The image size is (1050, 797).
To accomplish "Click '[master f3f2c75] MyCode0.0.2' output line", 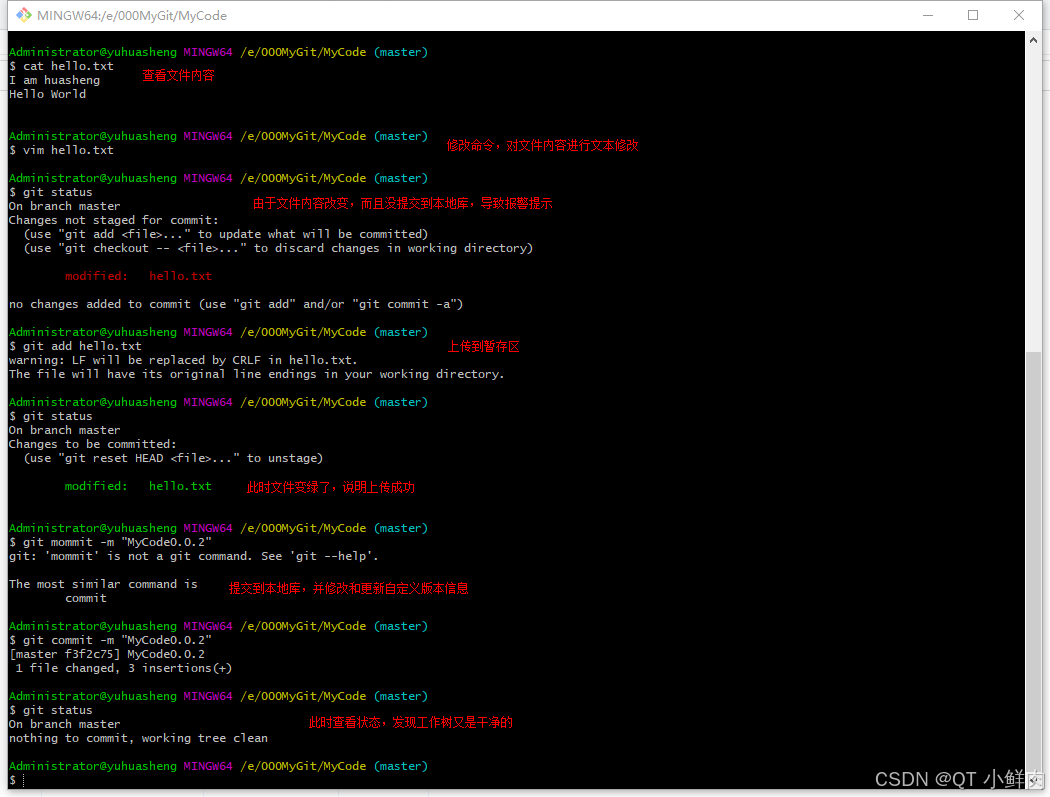I will [107, 654].
